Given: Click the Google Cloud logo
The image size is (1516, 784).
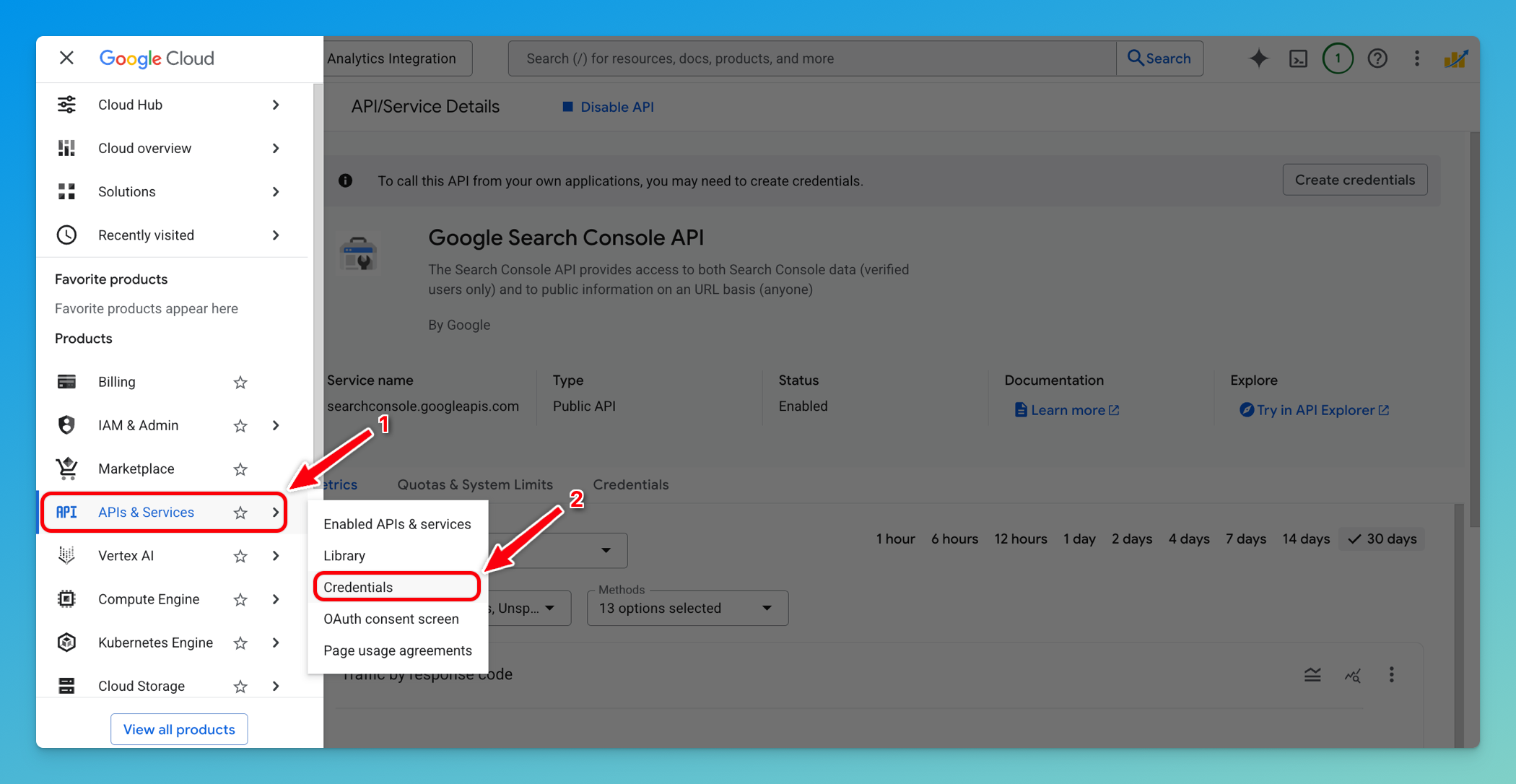Looking at the screenshot, I should coord(156,58).
